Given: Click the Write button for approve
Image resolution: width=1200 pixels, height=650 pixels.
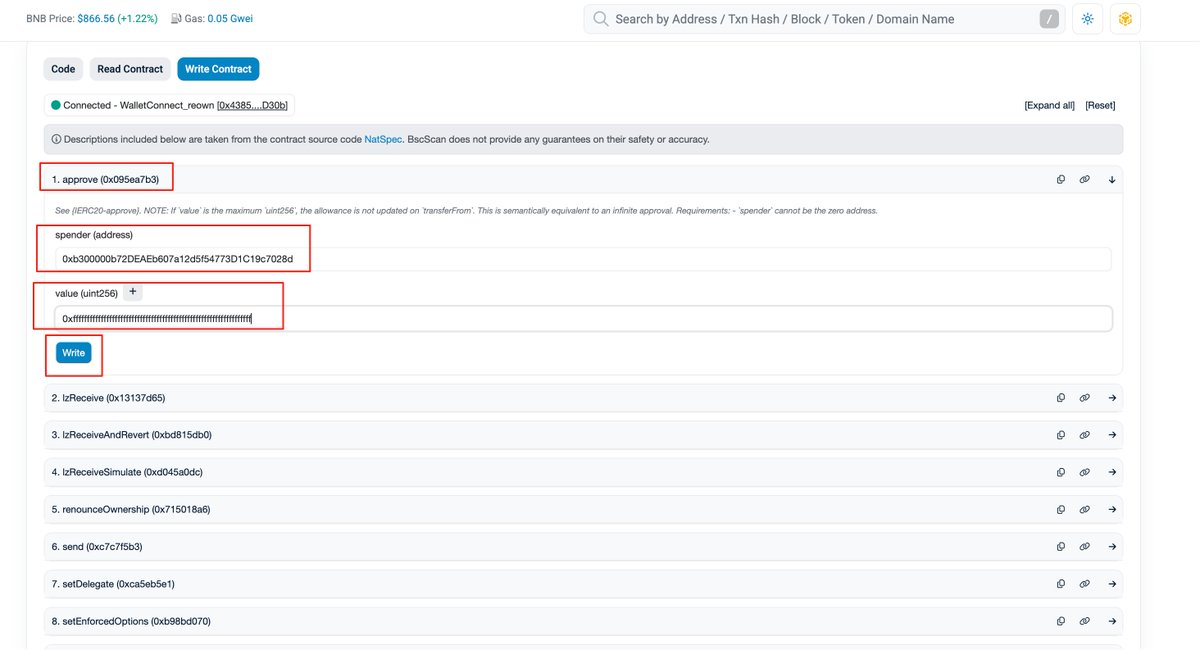Looking at the screenshot, I should pos(74,353).
